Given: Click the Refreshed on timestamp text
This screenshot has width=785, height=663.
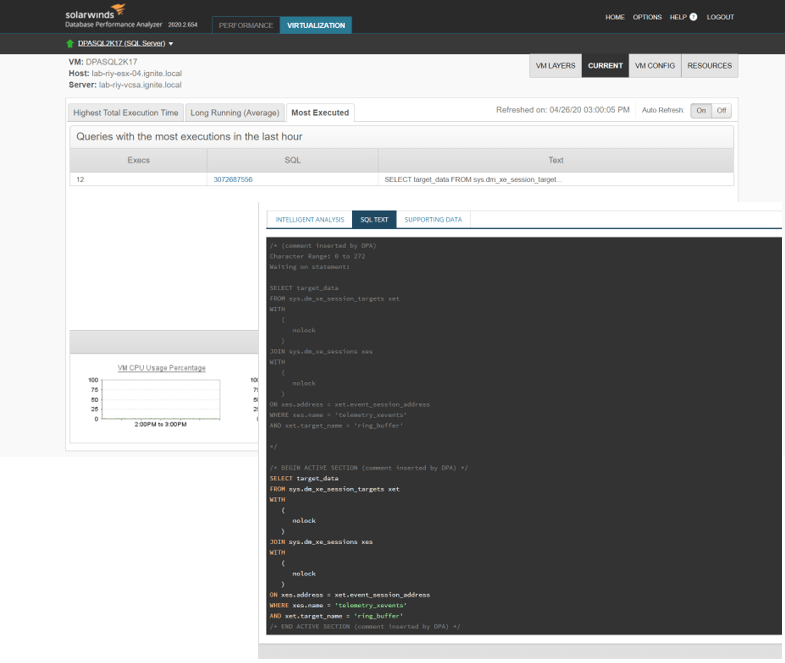Looking at the screenshot, I should (x=563, y=110).
